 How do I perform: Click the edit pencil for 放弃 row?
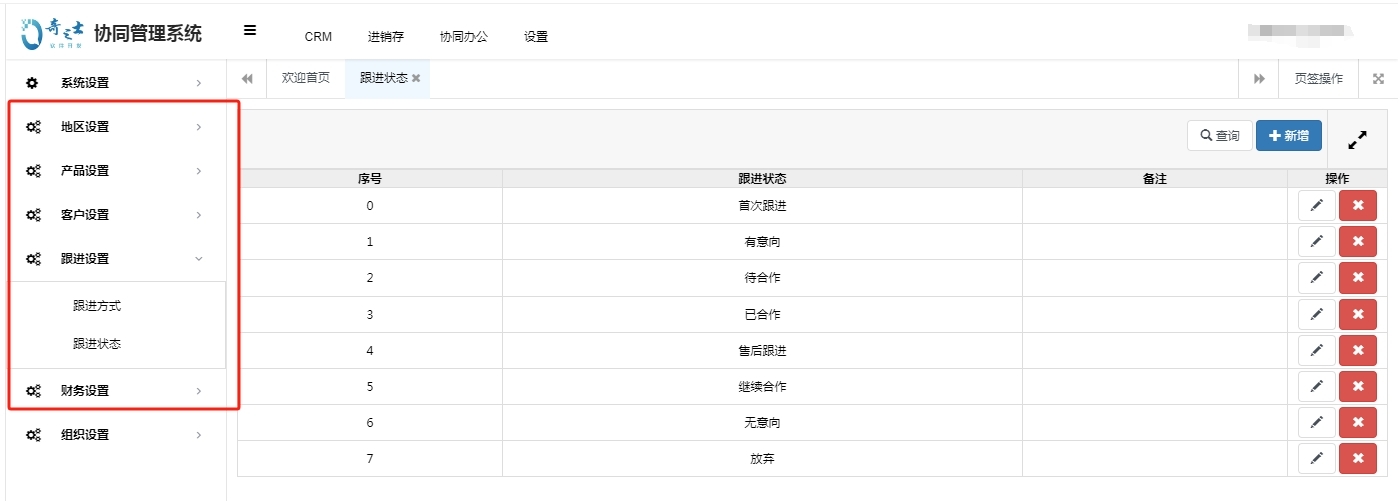(1316, 459)
